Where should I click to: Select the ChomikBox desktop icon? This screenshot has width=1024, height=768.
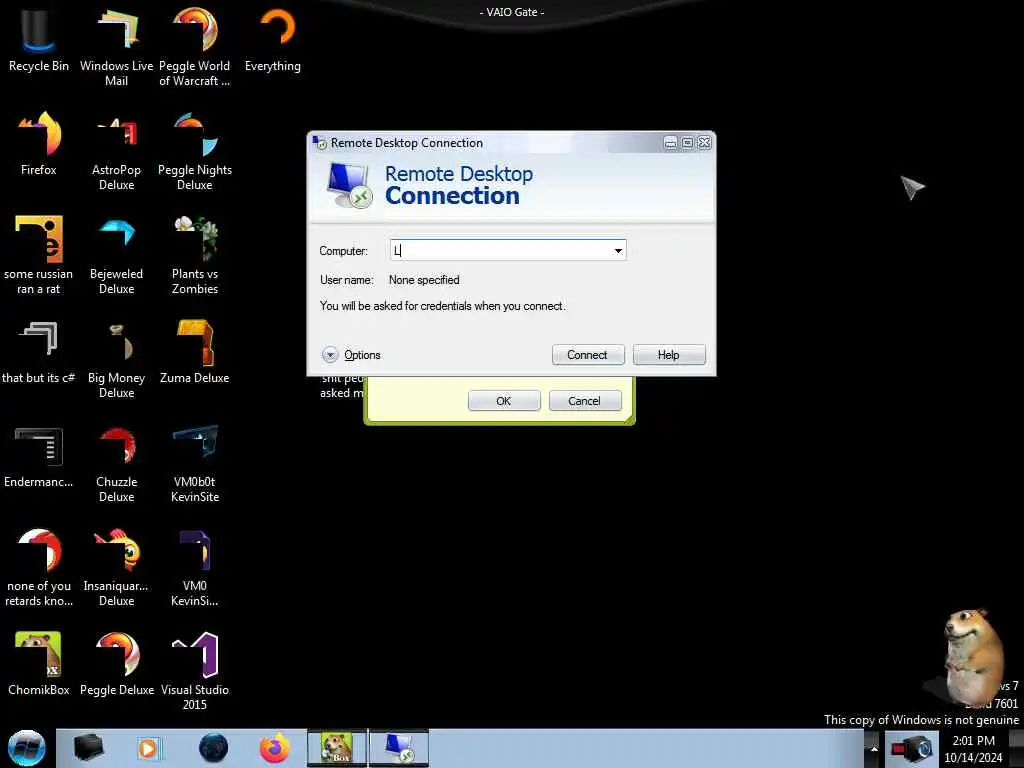click(38, 664)
